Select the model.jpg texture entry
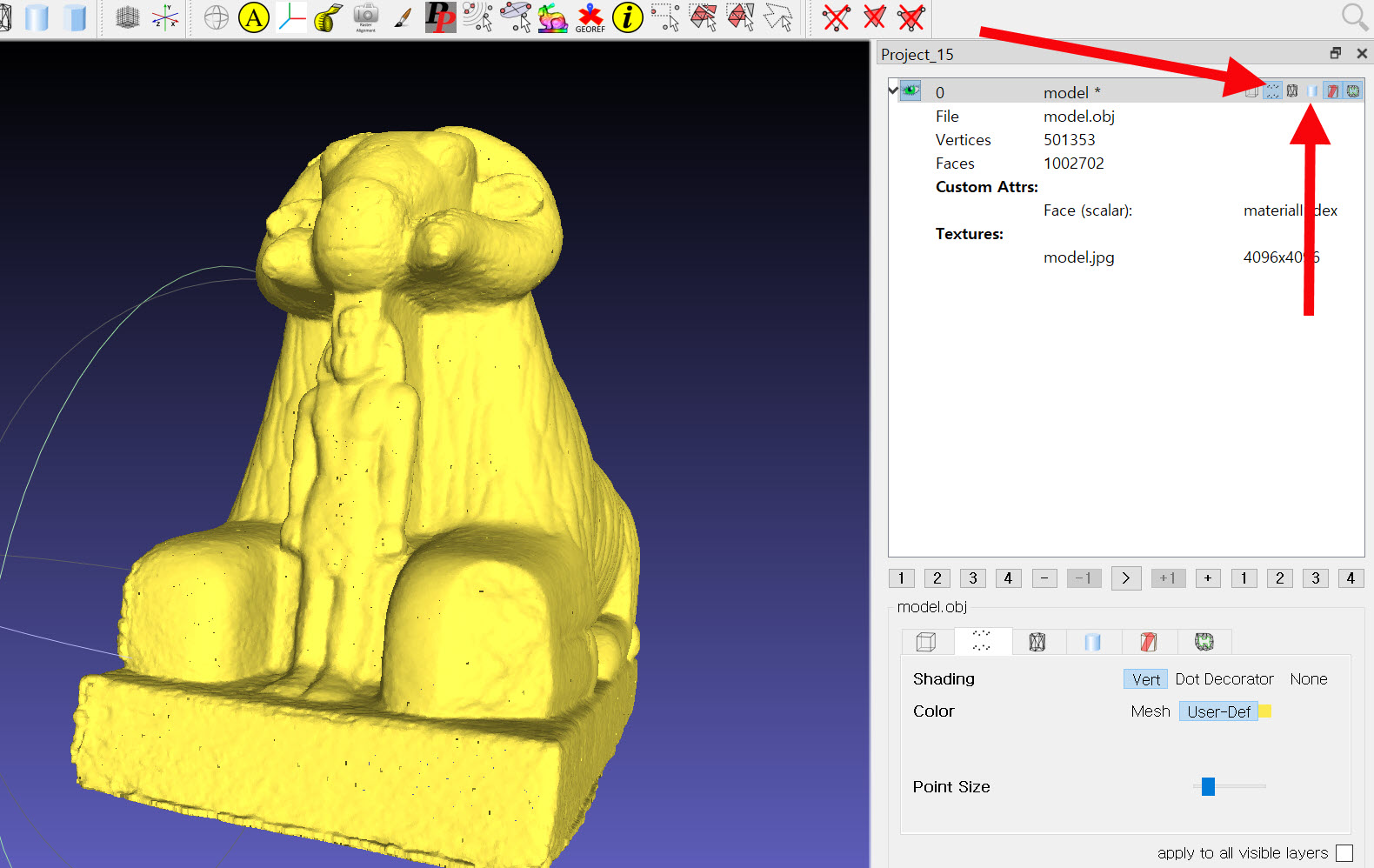This screenshot has width=1374, height=868. pyautogui.click(x=1078, y=257)
